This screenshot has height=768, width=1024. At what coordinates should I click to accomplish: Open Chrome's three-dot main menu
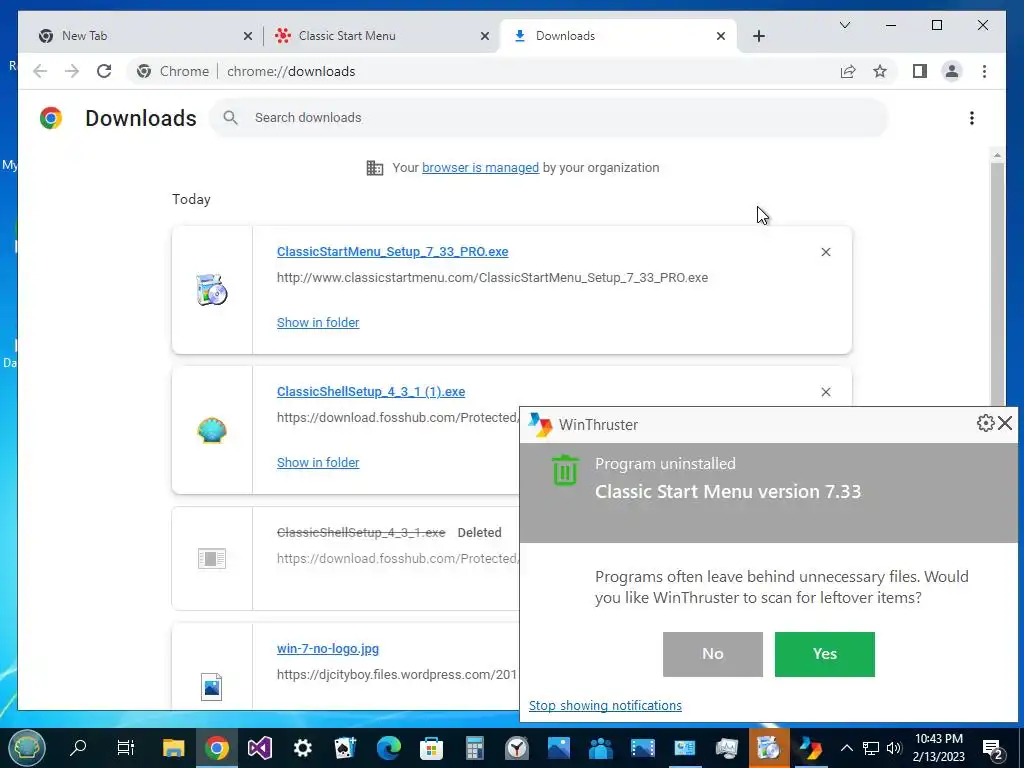pyautogui.click(x=984, y=71)
